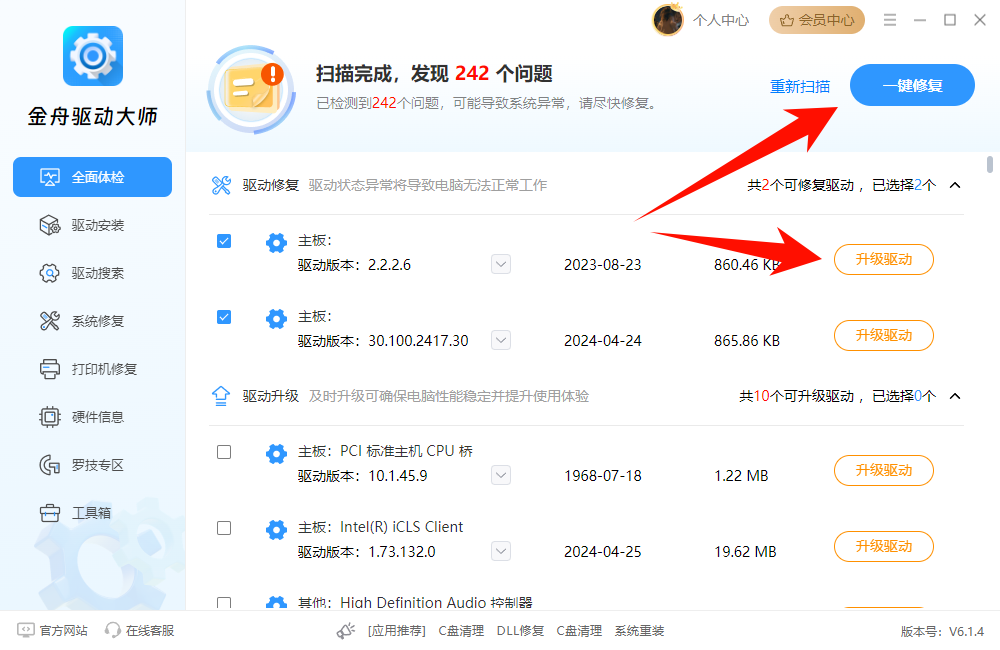Screen dimensions: 1000x650
Task: Click the 罗技专区 Logitech icon in sidebar
Action: 50,465
